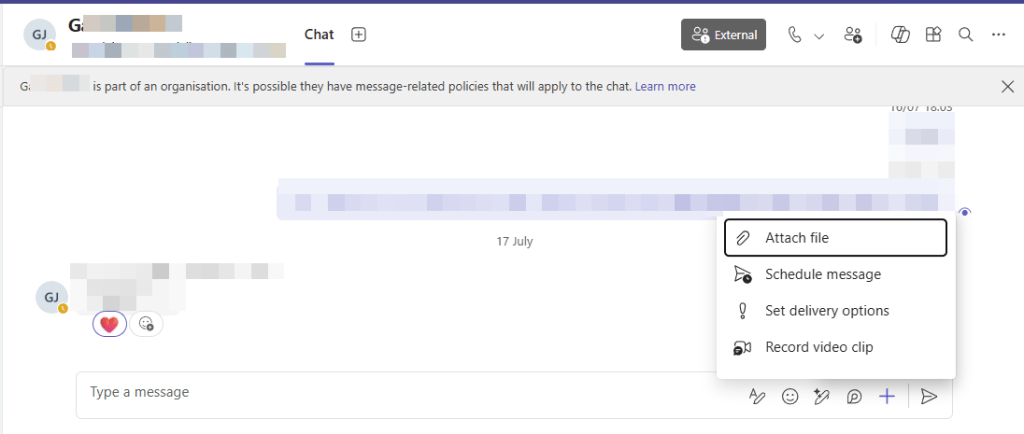Switch to the Chat tab
1024x434 pixels.
pyautogui.click(x=319, y=35)
